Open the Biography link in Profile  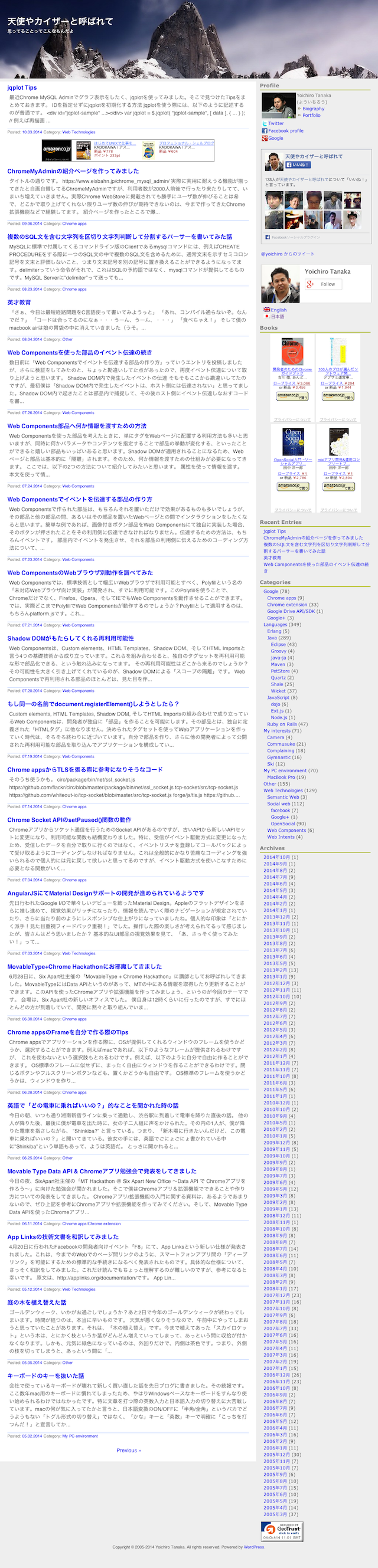click(314, 109)
